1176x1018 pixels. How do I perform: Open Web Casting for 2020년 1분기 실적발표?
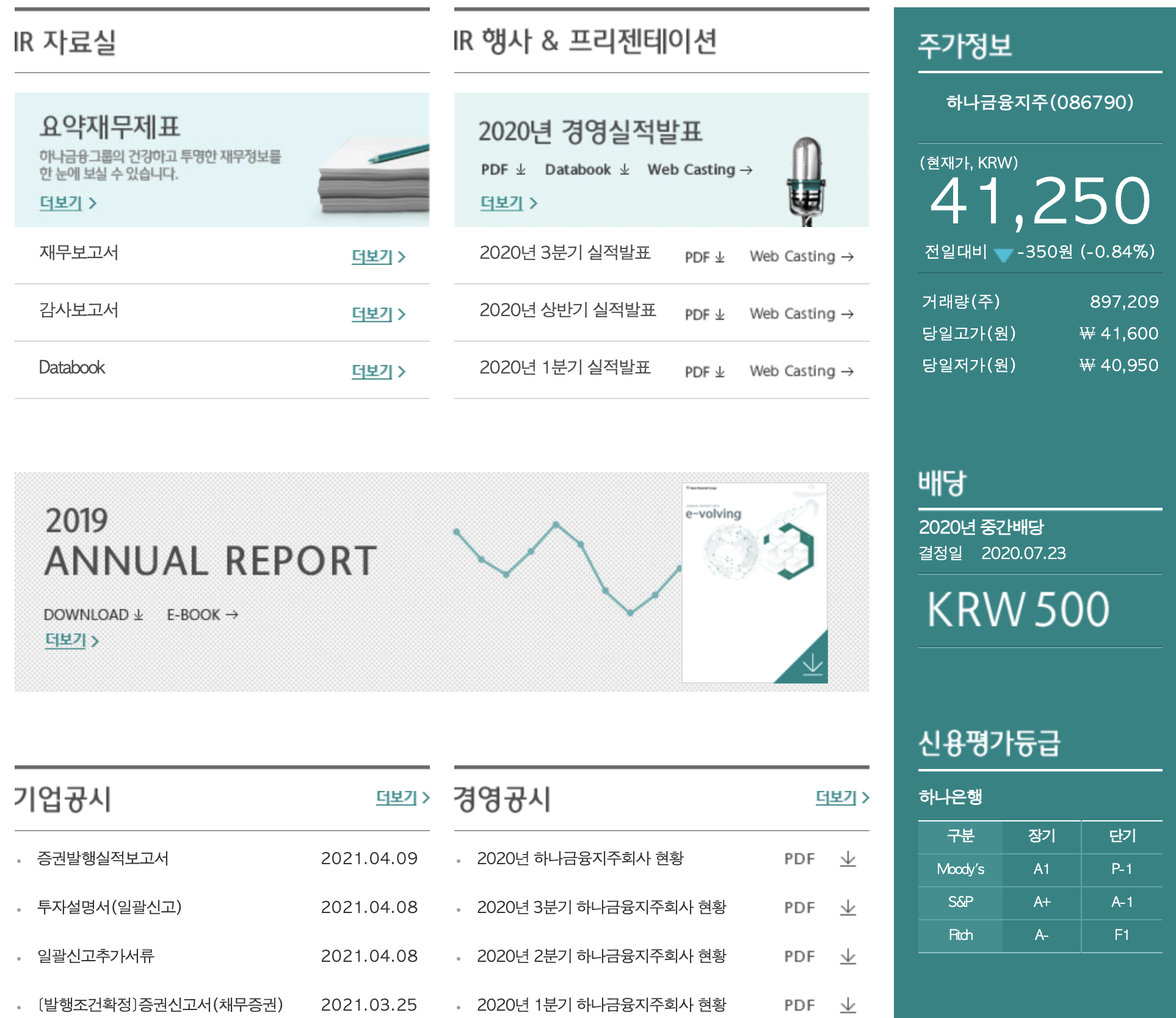coord(801,371)
